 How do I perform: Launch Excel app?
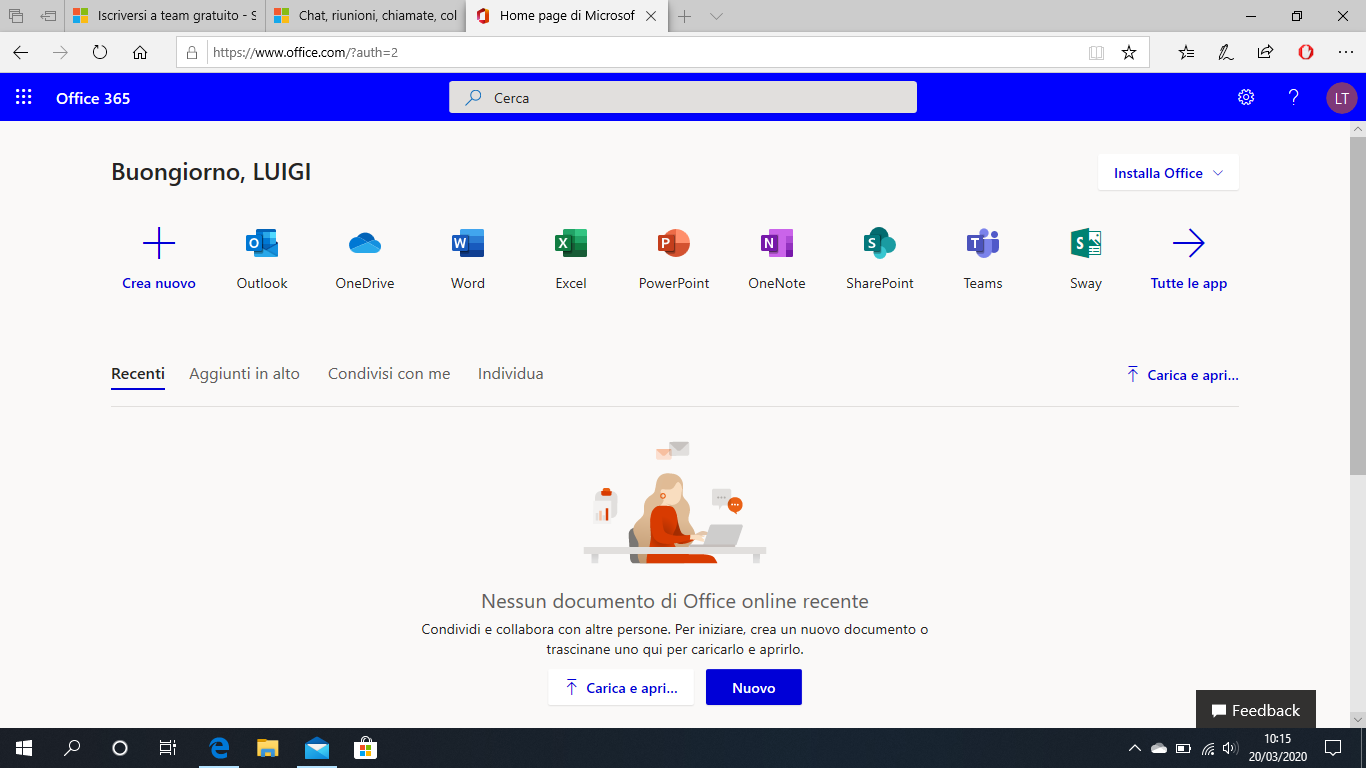click(571, 258)
